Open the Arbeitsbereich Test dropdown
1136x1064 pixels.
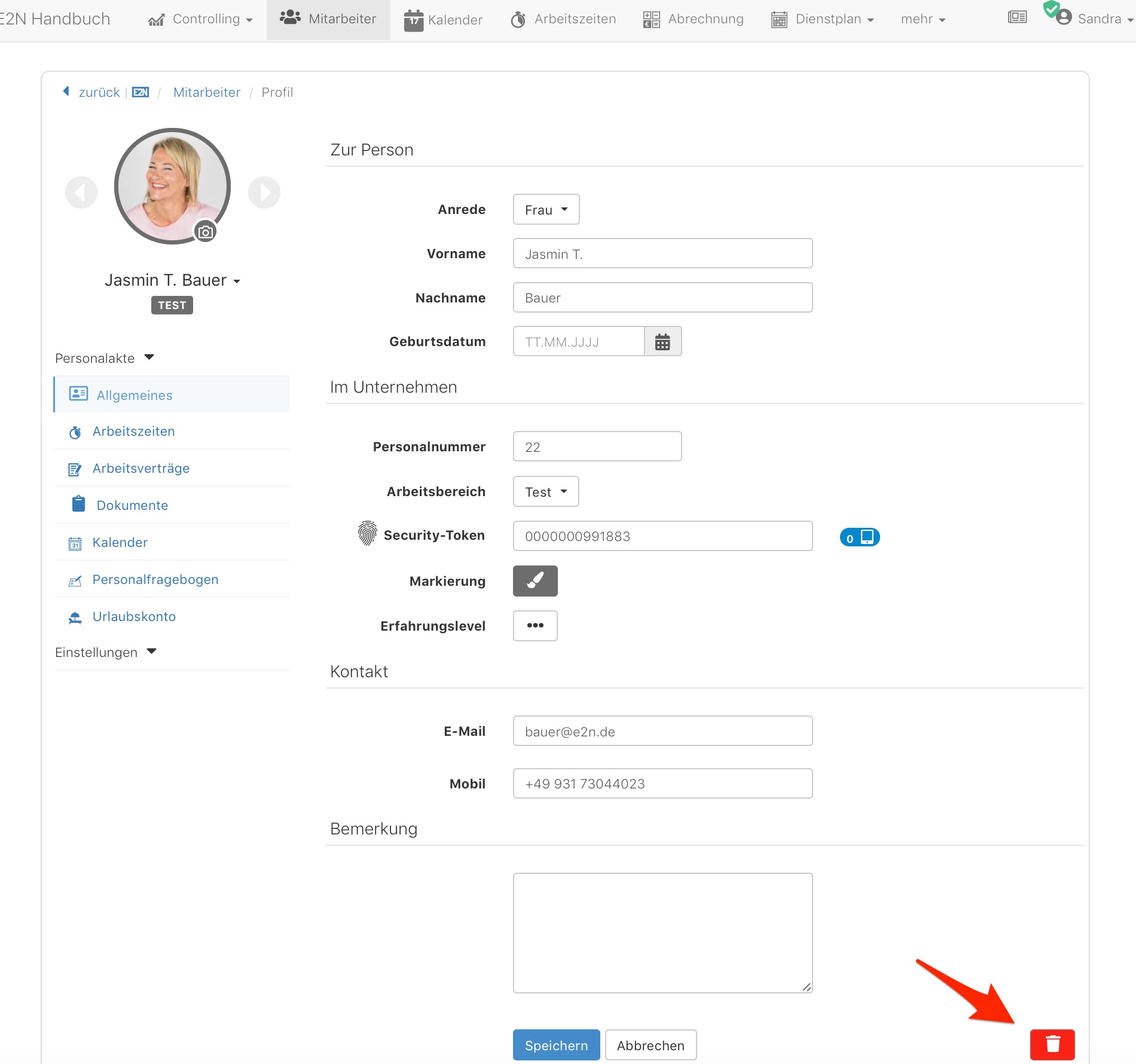tap(546, 491)
